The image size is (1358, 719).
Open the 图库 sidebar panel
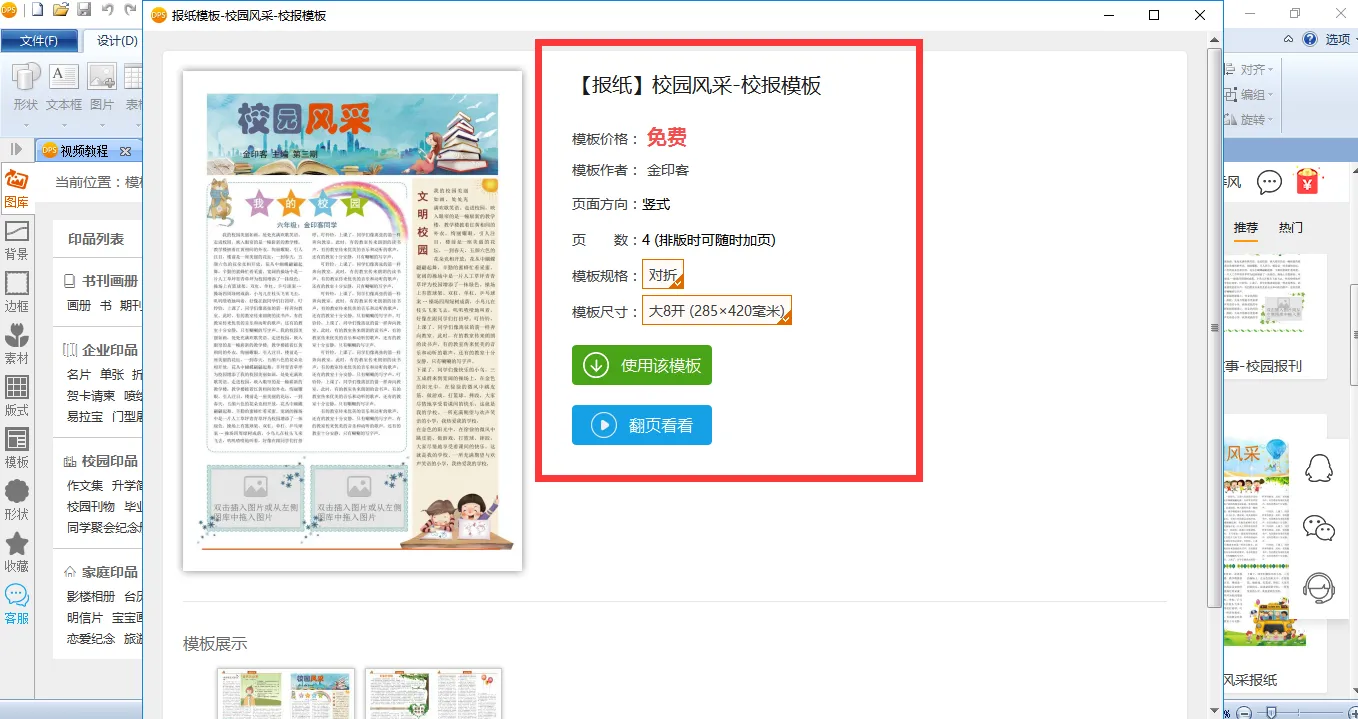(16, 189)
